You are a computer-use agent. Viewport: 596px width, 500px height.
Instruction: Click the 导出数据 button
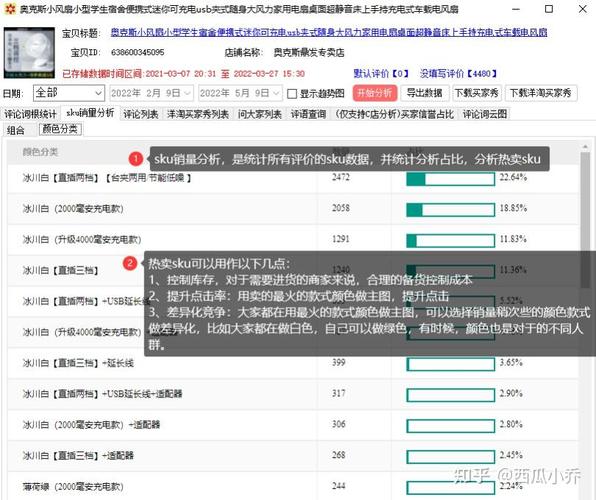(x=424, y=93)
